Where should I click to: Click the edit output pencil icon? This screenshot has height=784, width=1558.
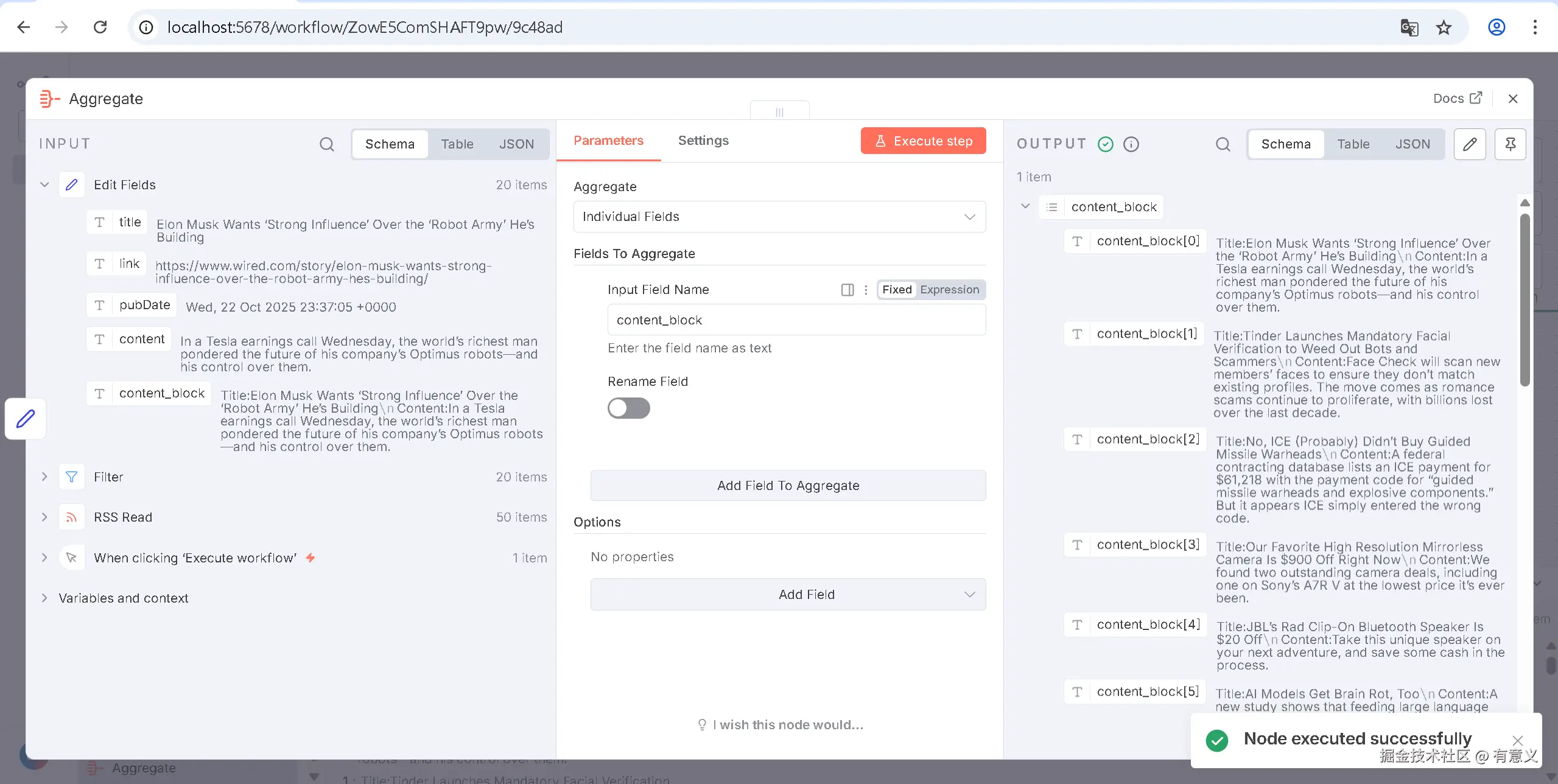pos(1470,144)
